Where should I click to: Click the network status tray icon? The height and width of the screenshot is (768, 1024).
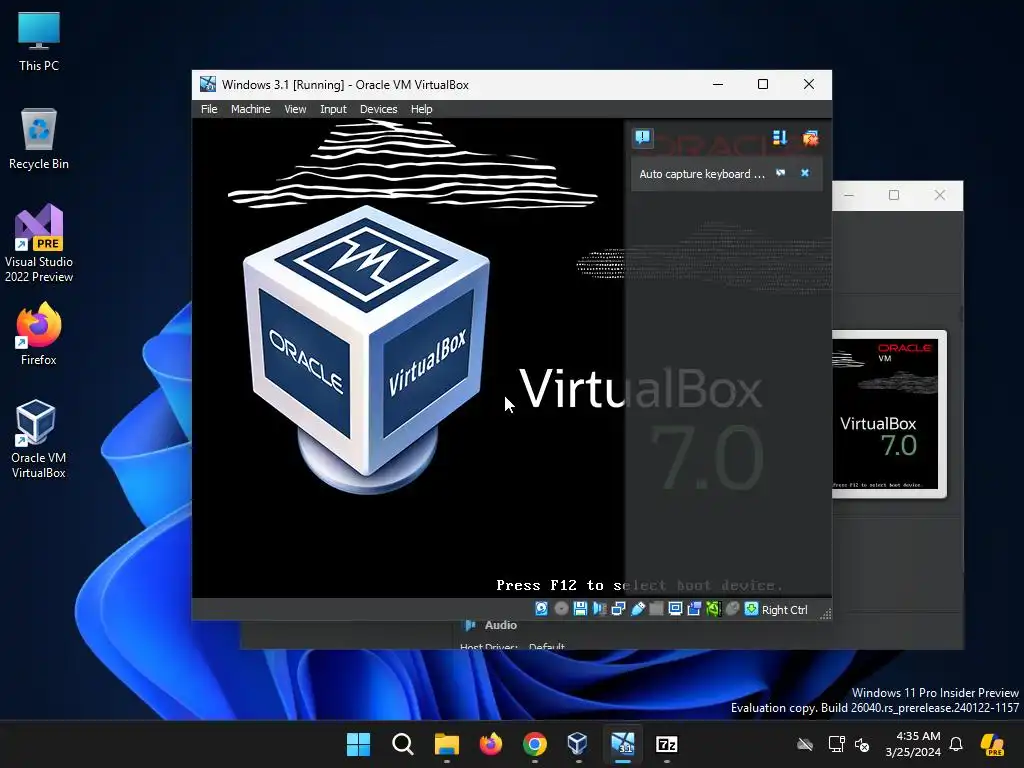836,744
